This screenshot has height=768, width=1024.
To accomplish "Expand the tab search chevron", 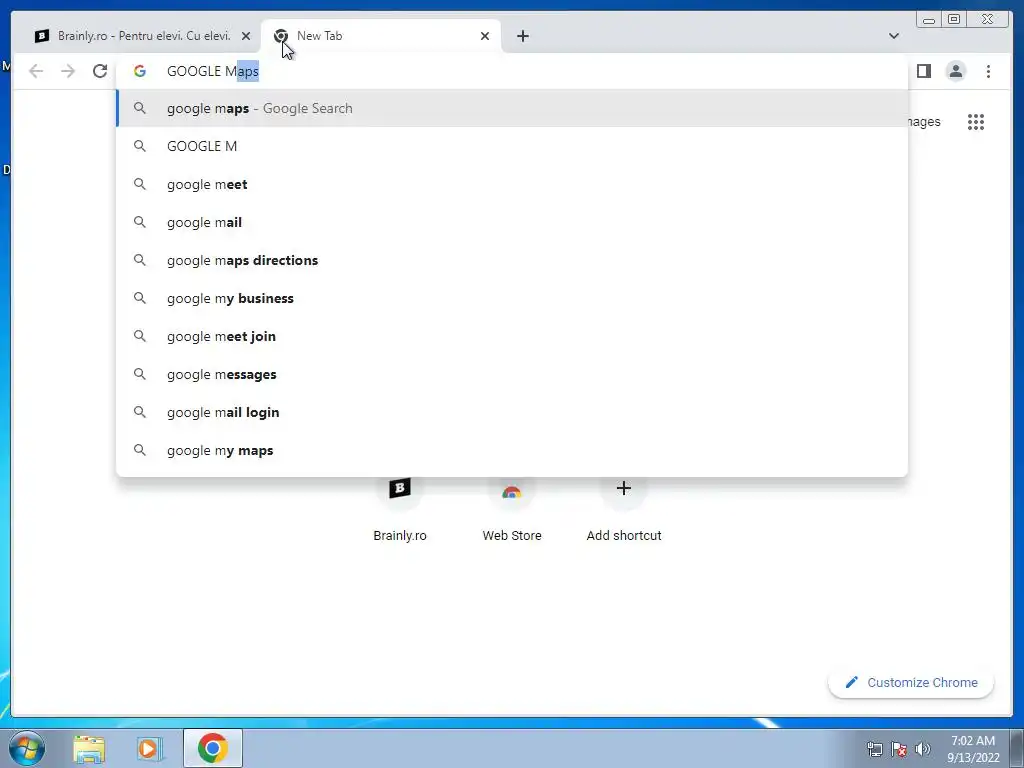I will 894,36.
